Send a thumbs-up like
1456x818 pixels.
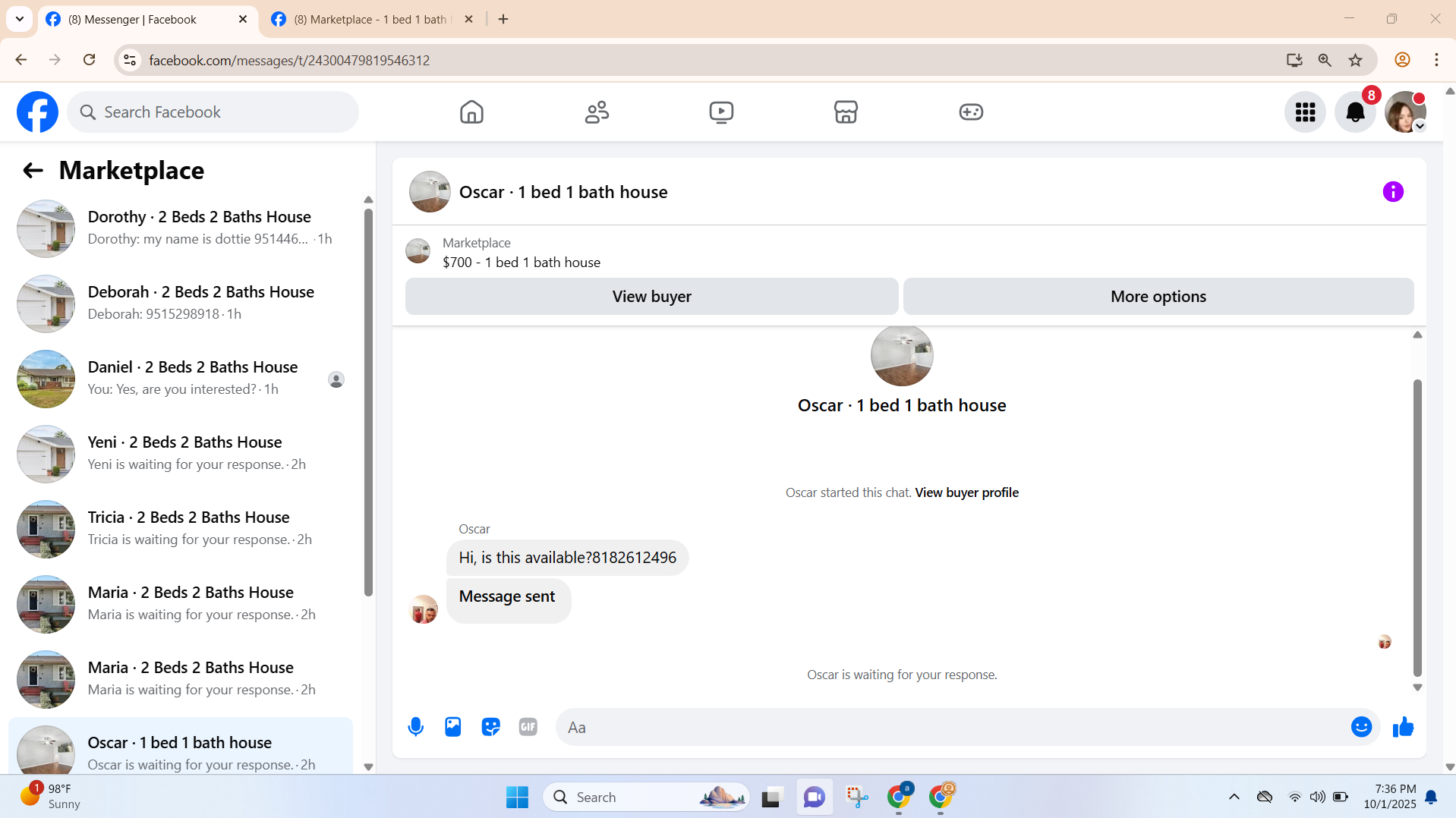click(x=1403, y=727)
